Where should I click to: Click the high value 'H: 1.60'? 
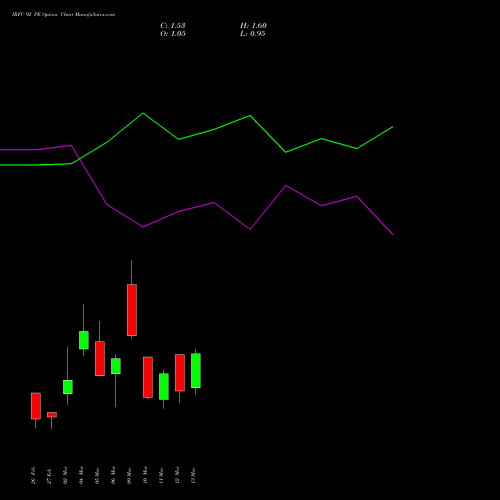(253, 26)
